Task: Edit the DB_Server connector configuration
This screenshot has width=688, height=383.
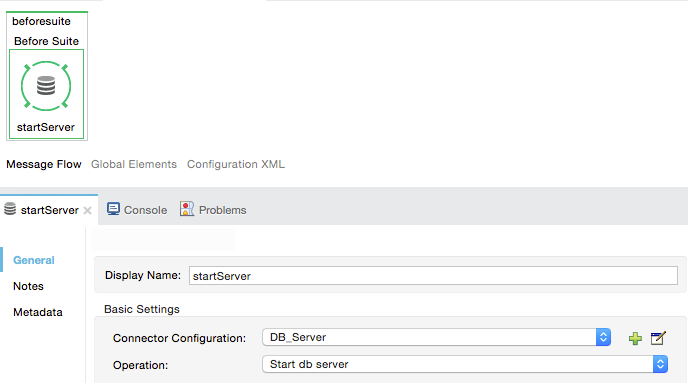Action: (658, 338)
